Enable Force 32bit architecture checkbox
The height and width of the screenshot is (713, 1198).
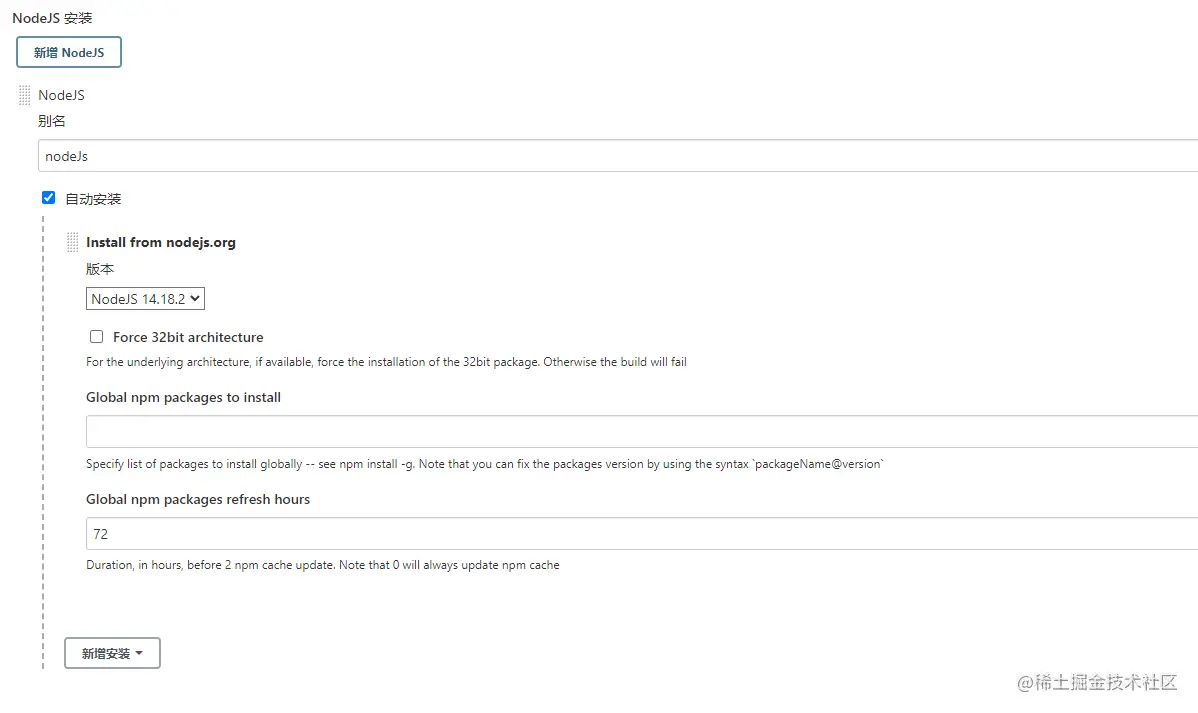click(x=97, y=337)
